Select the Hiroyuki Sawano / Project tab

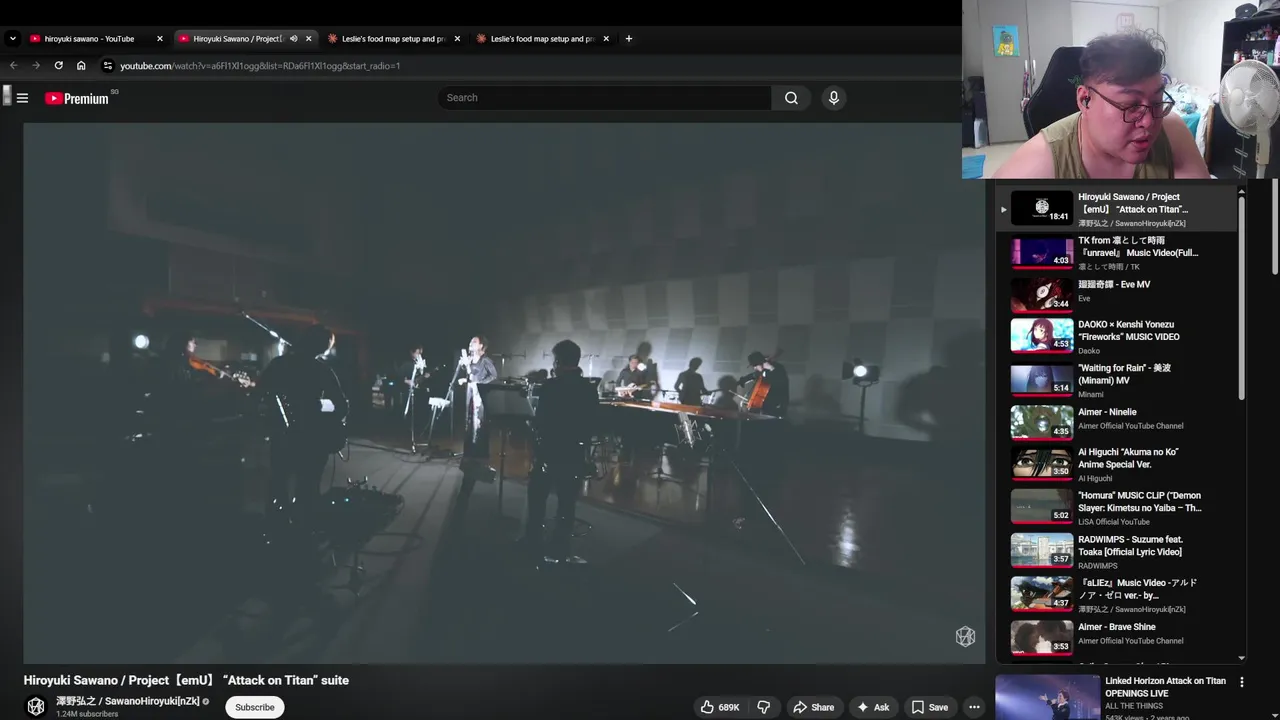coord(237,39)
